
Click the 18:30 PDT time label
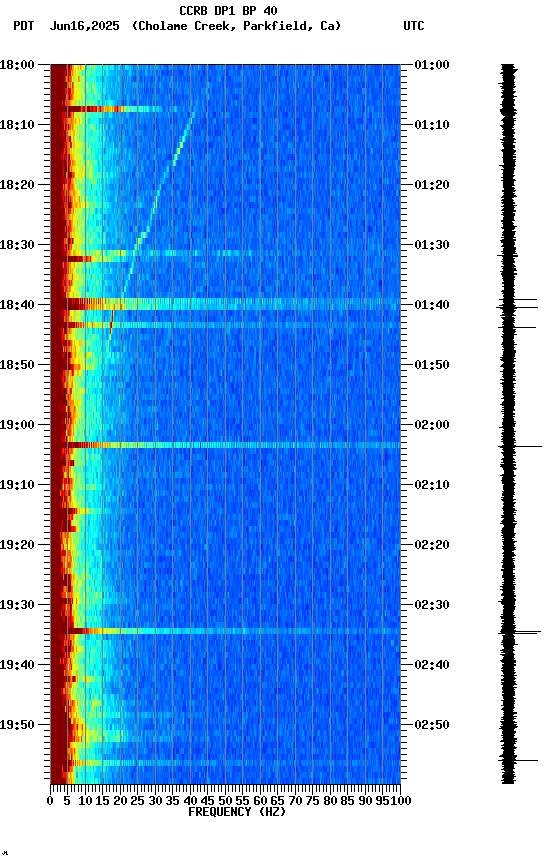coord(17,245)
